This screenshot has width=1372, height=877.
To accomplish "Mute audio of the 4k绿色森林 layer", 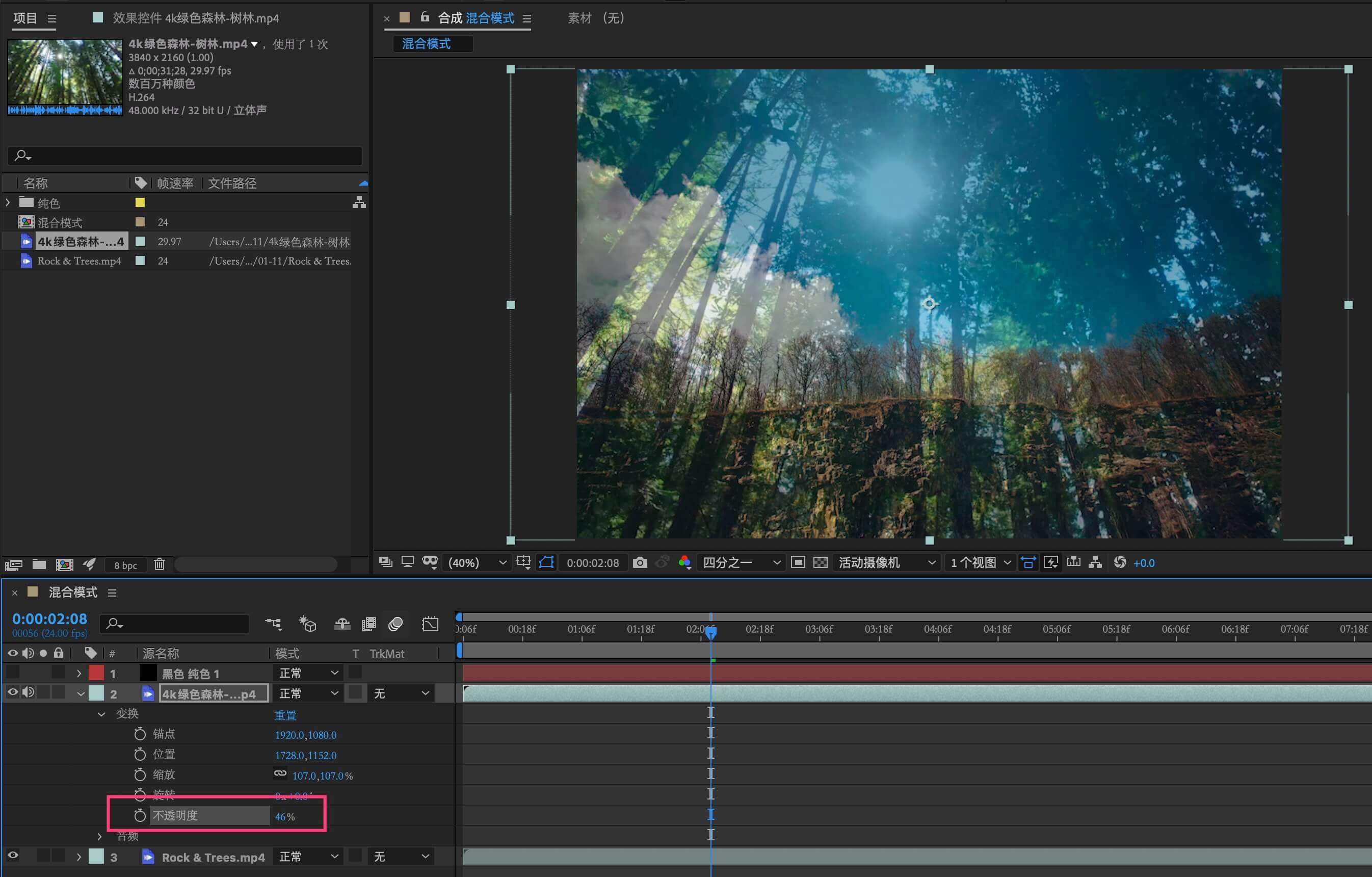I will point(28,693).
